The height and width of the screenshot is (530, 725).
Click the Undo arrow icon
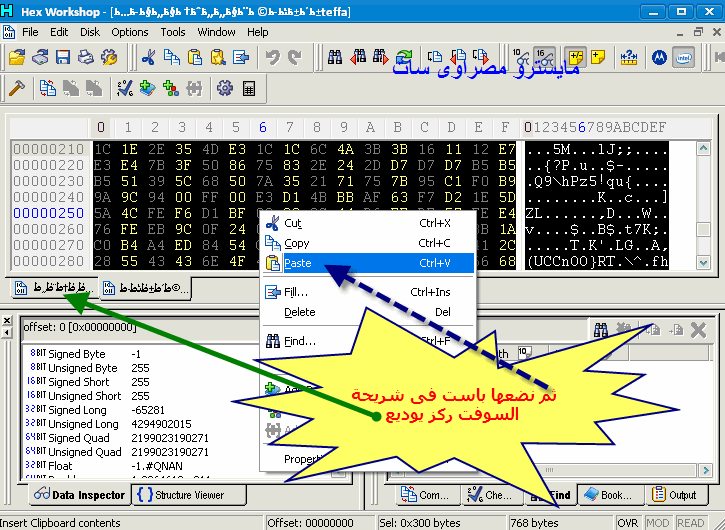(x=273, y=57)
